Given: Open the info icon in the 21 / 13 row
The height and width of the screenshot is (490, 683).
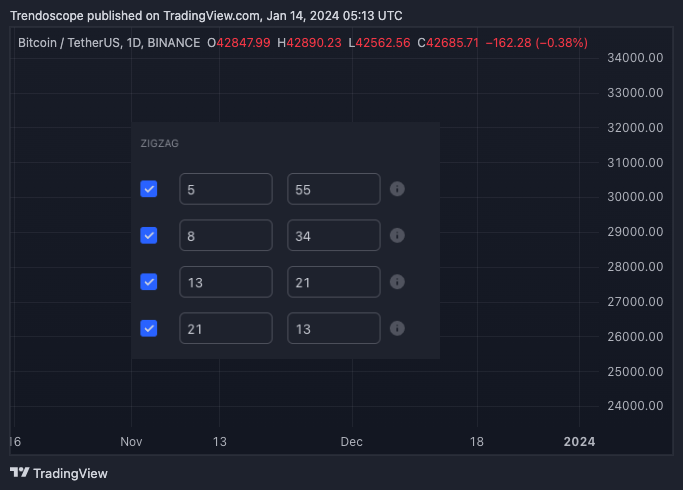Looking at the screenshot, I should [x=397, y=328].
